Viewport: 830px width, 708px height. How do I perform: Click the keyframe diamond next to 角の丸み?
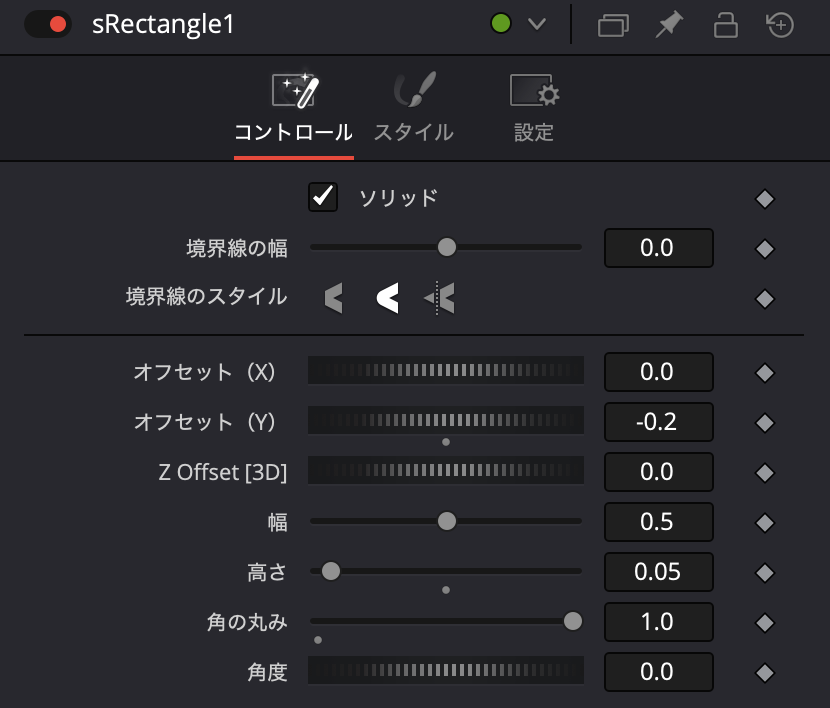pos(764,621)
